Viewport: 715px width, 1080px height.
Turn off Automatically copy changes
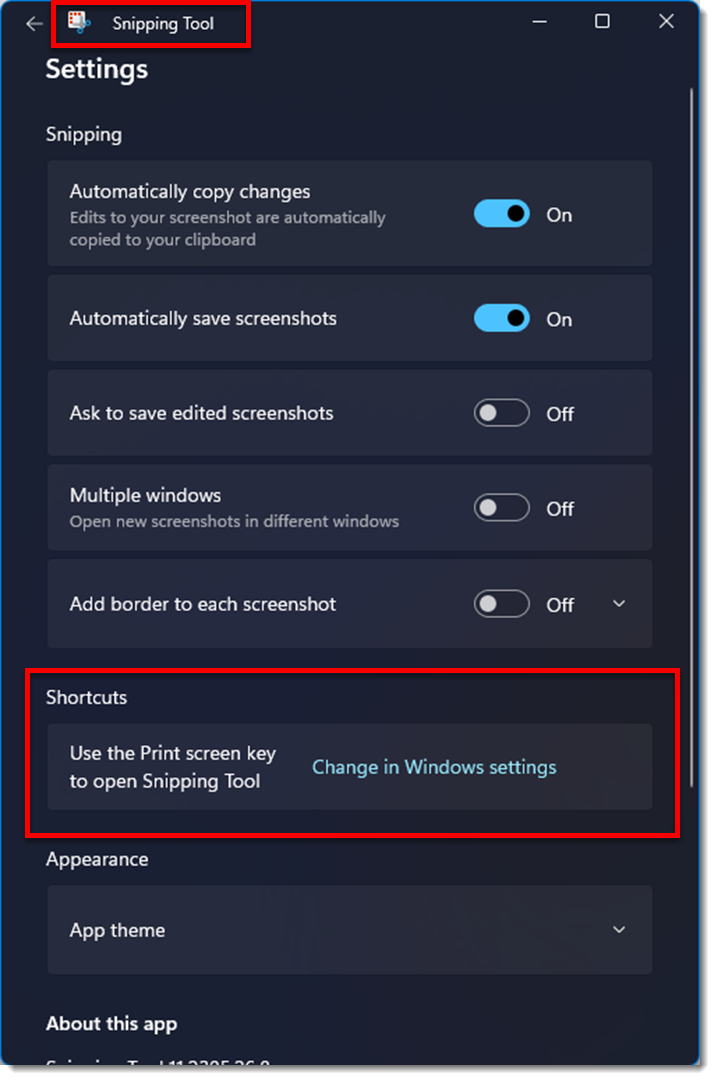click(501, 213)
